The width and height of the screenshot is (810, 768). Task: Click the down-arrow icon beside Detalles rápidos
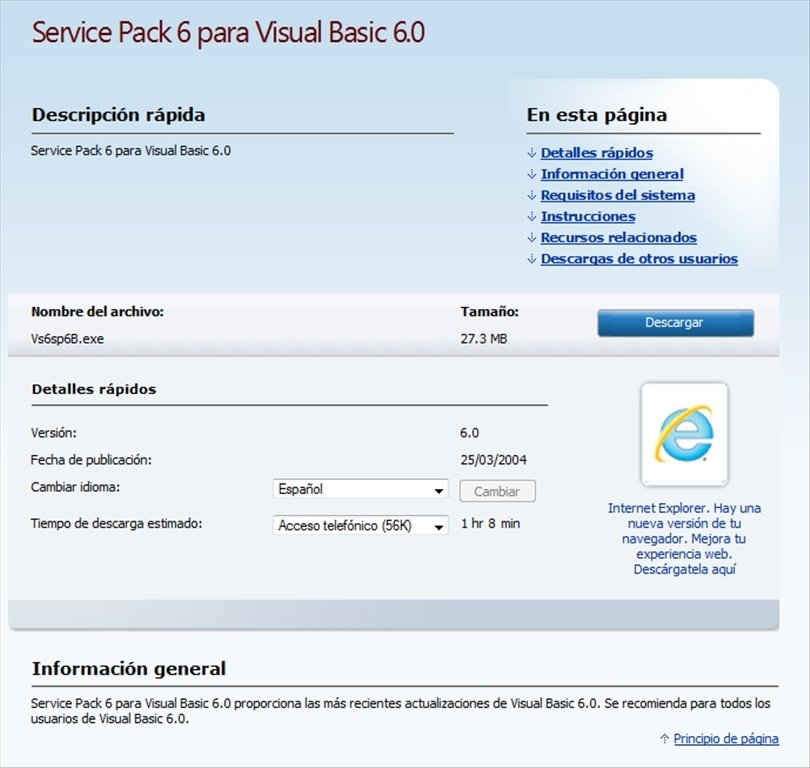[x=530, y=153]
